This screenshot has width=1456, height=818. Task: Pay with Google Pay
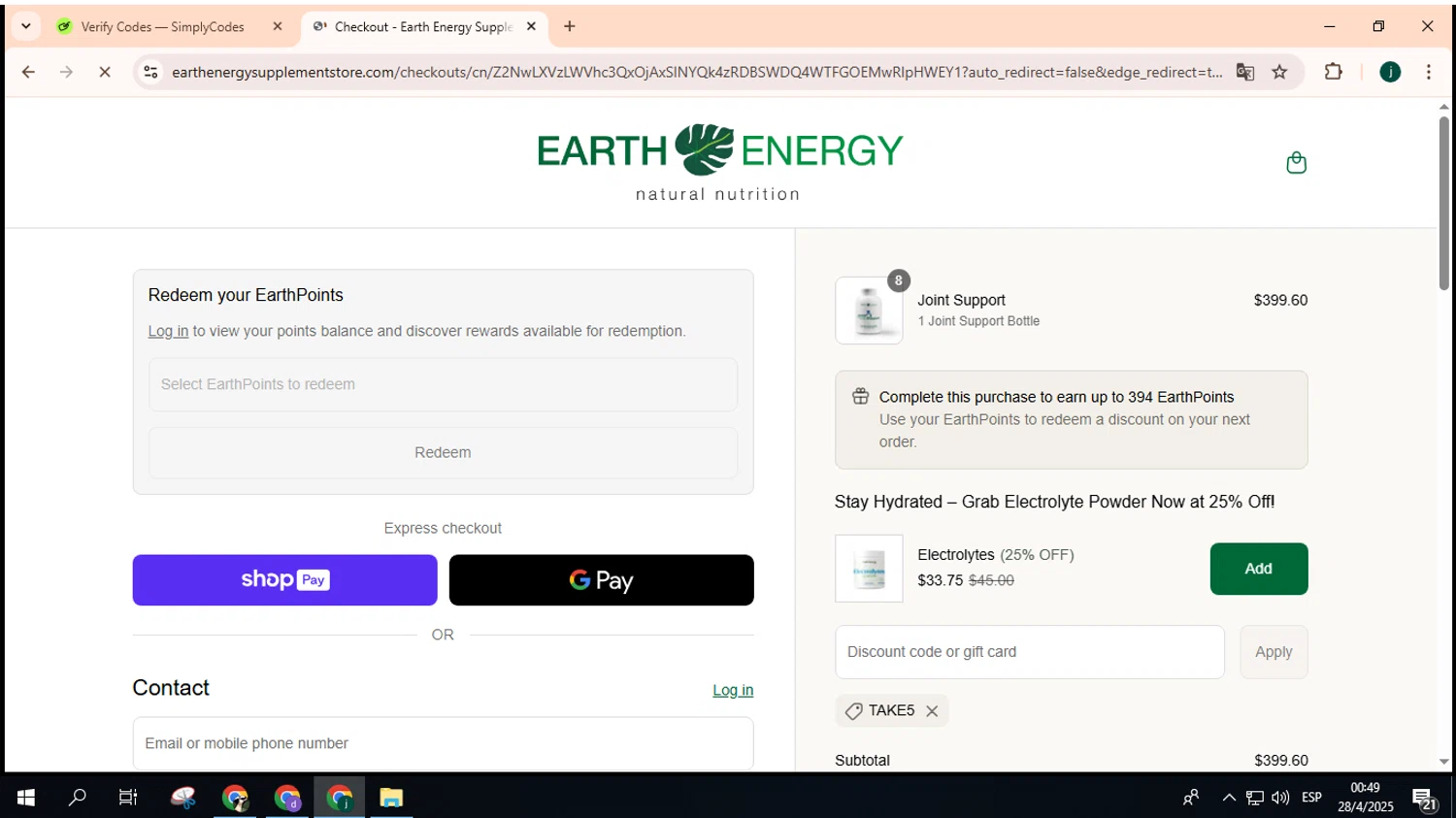pos(601,580)
